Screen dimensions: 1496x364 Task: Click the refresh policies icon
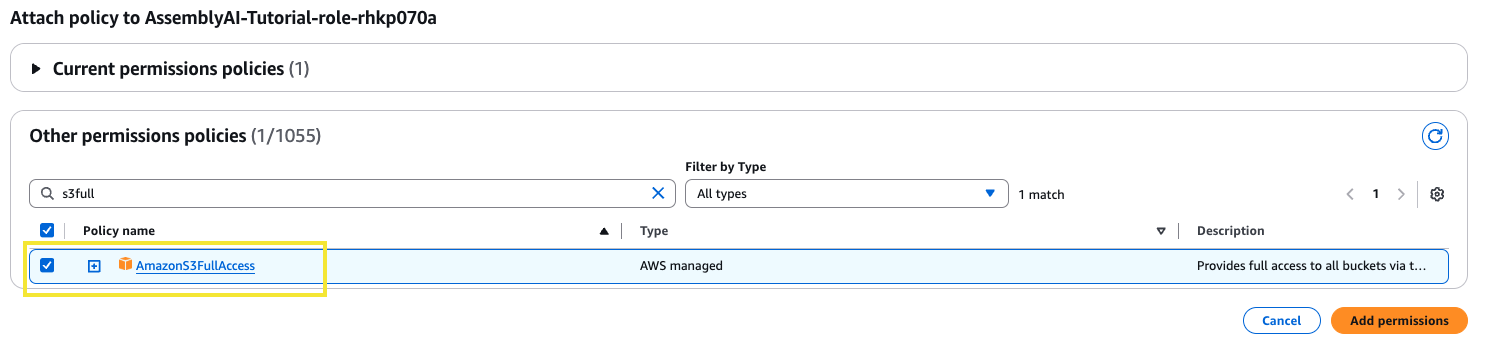coord(1436,136)
